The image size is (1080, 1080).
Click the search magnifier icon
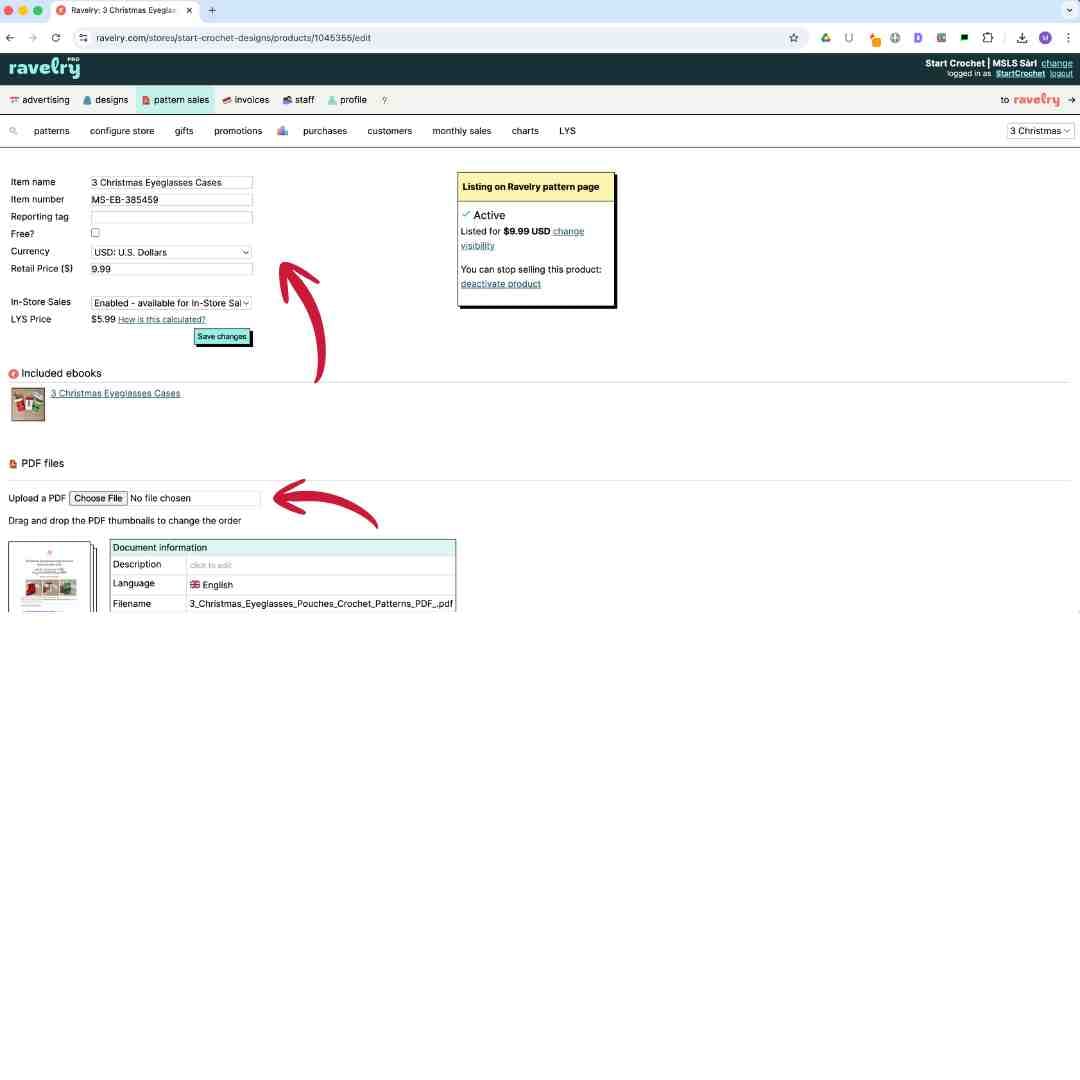(x=13, y=131)
